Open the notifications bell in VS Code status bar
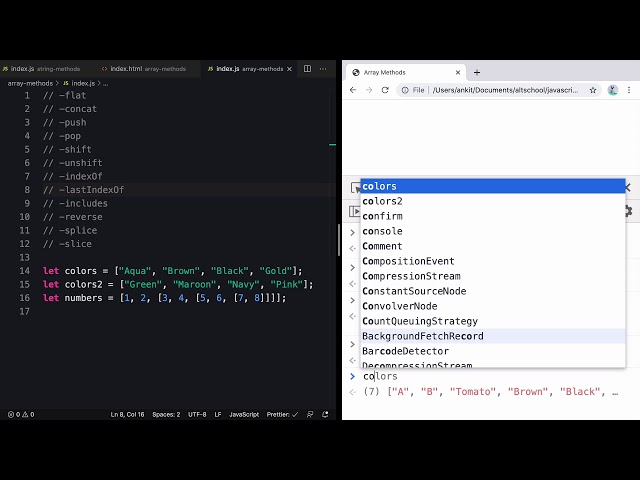 click(325, 414)
